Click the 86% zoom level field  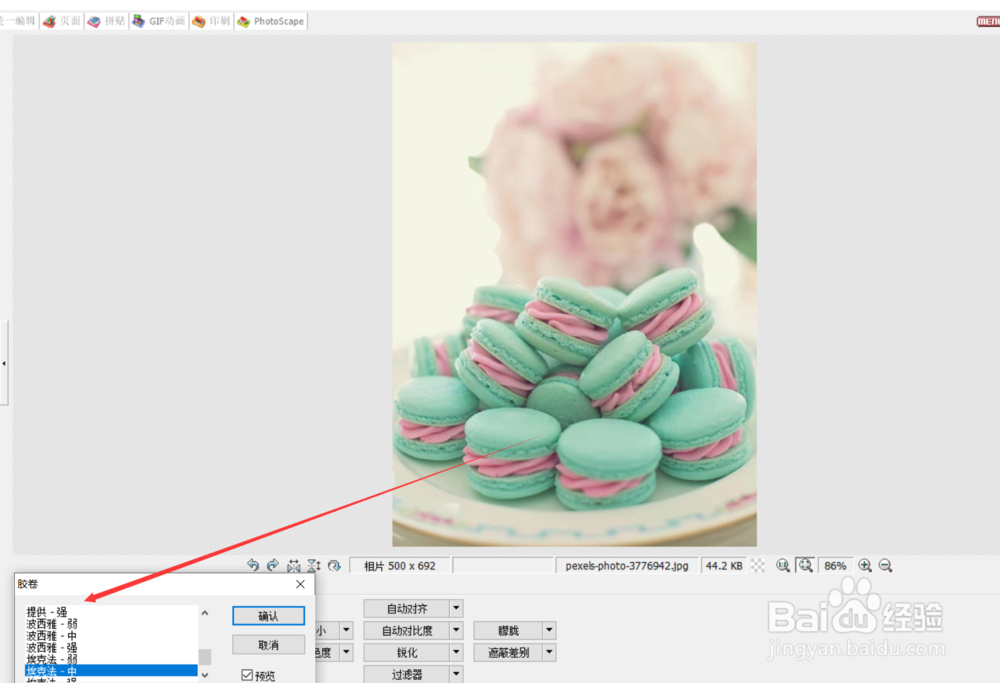click(x=835, y=566)
